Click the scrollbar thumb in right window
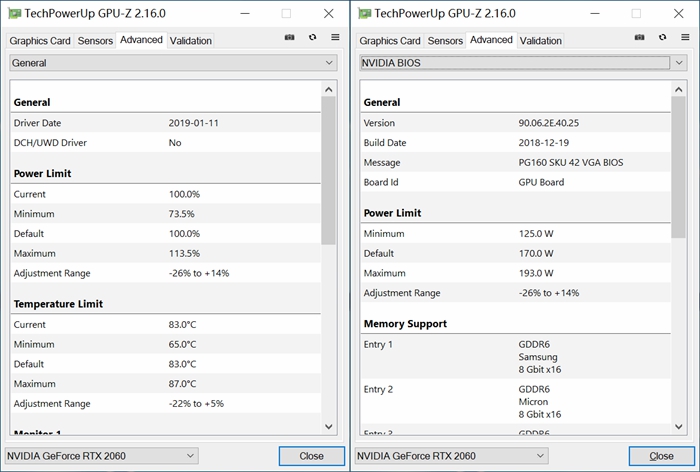700x472 pixels. [x=678, y=167]
